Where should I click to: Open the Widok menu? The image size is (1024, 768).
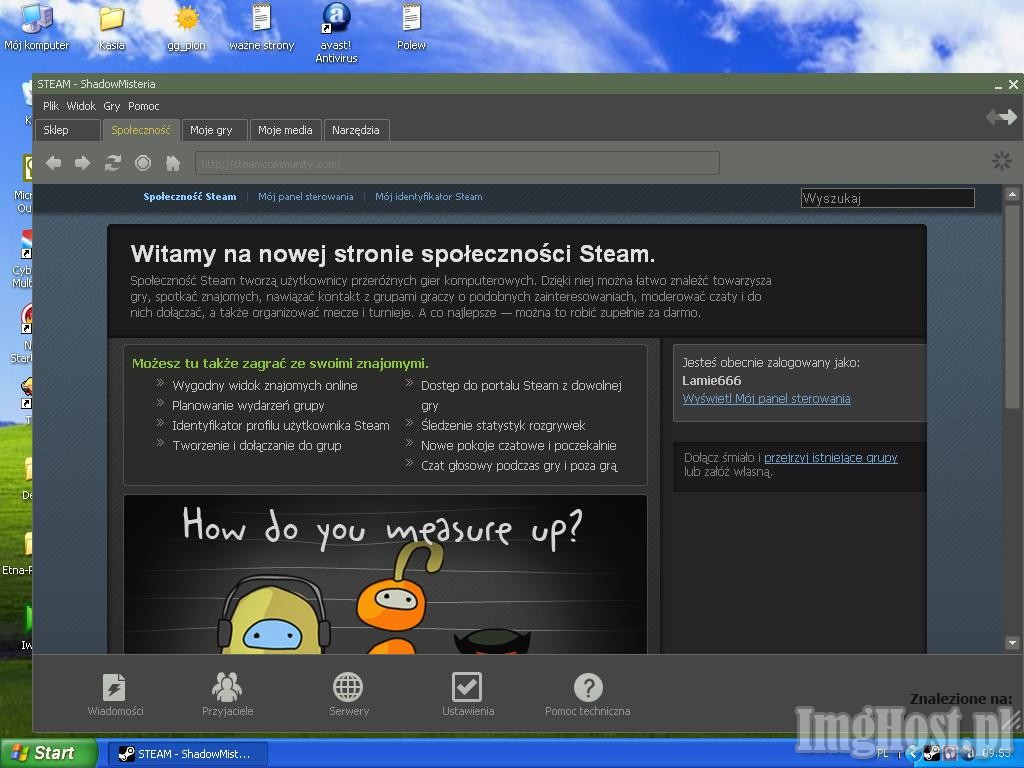(81, 106)
